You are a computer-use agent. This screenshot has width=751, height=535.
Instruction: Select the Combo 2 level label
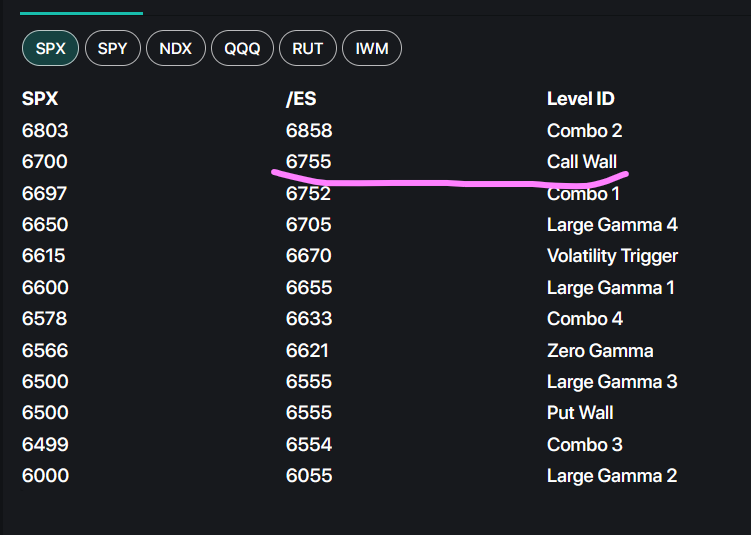pos(584,130)
